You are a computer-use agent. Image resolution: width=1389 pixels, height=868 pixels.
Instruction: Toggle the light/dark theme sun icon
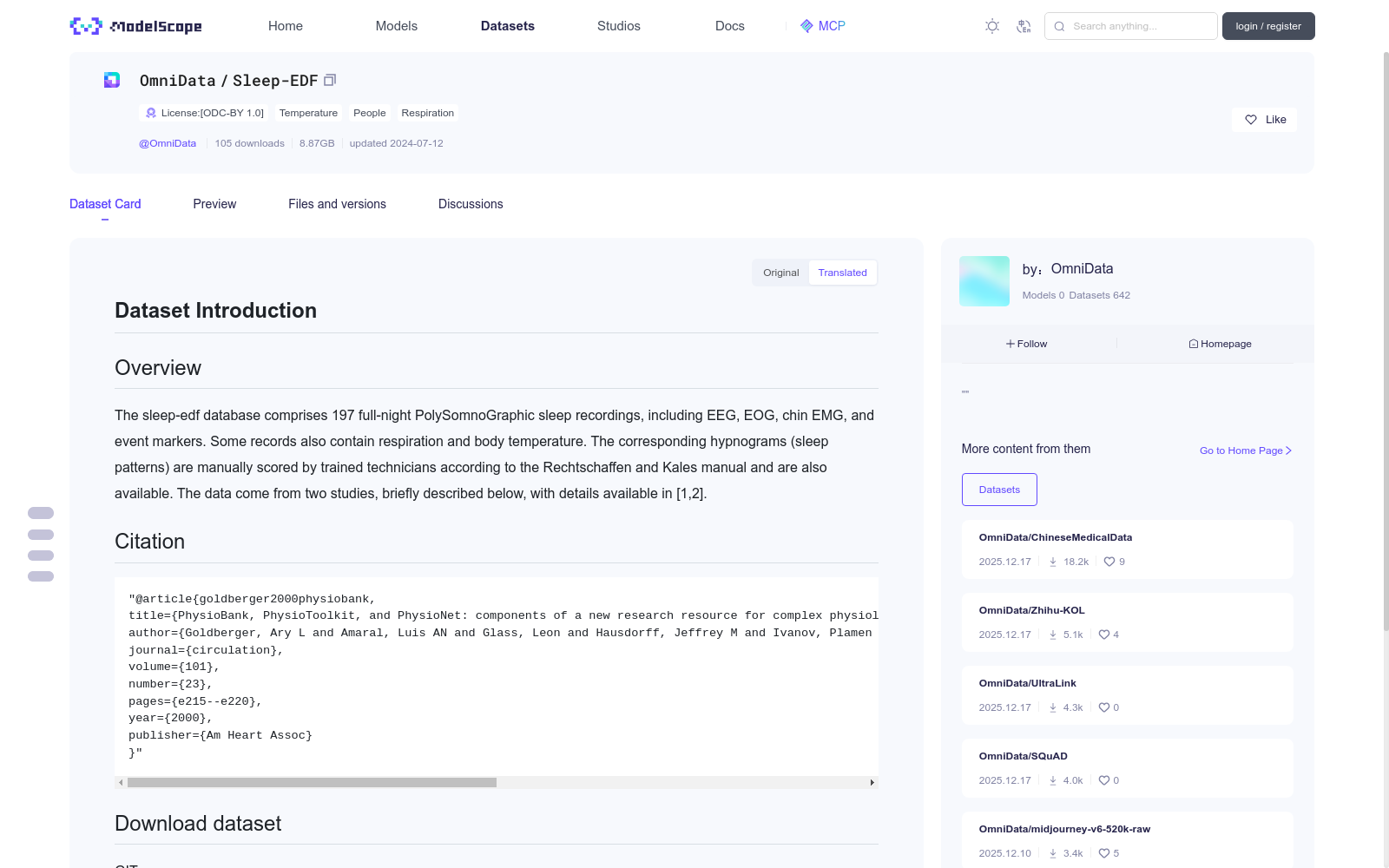[x=992, y=26]
